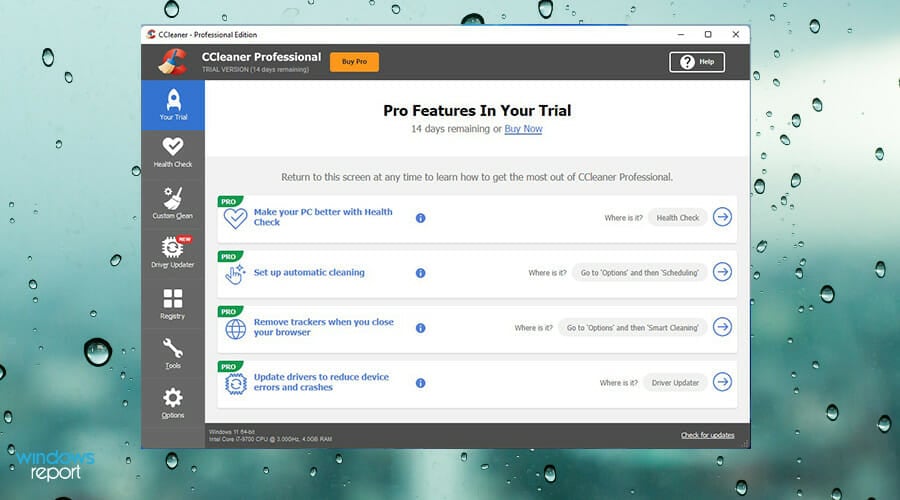Open Options gear in sidebar
The image size is (900, 500).
coord(173,403)
